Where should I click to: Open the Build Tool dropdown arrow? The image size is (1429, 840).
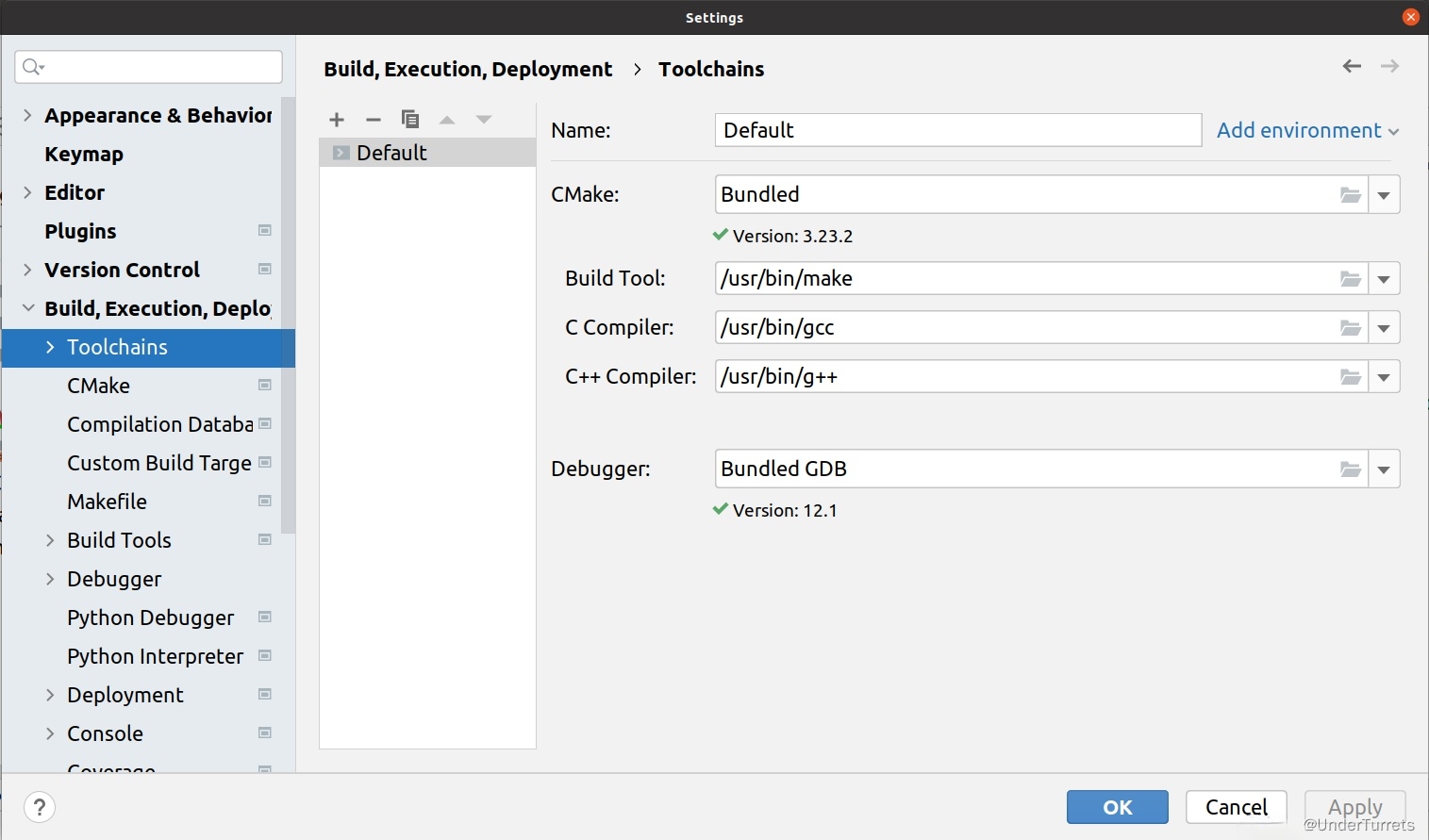pyautogui.click(x=1384, y=279)
